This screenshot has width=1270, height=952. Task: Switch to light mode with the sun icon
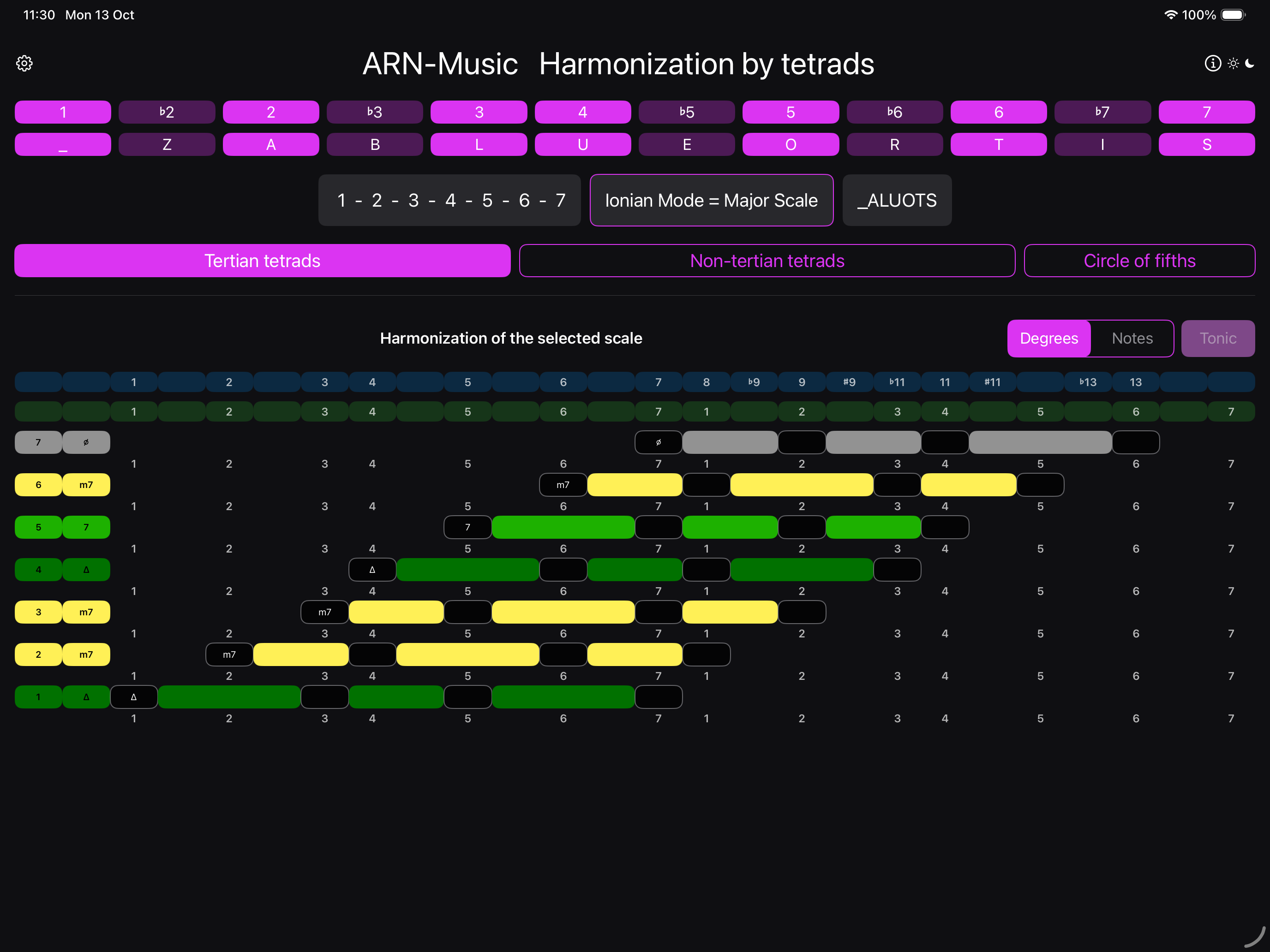point(1233,63)
